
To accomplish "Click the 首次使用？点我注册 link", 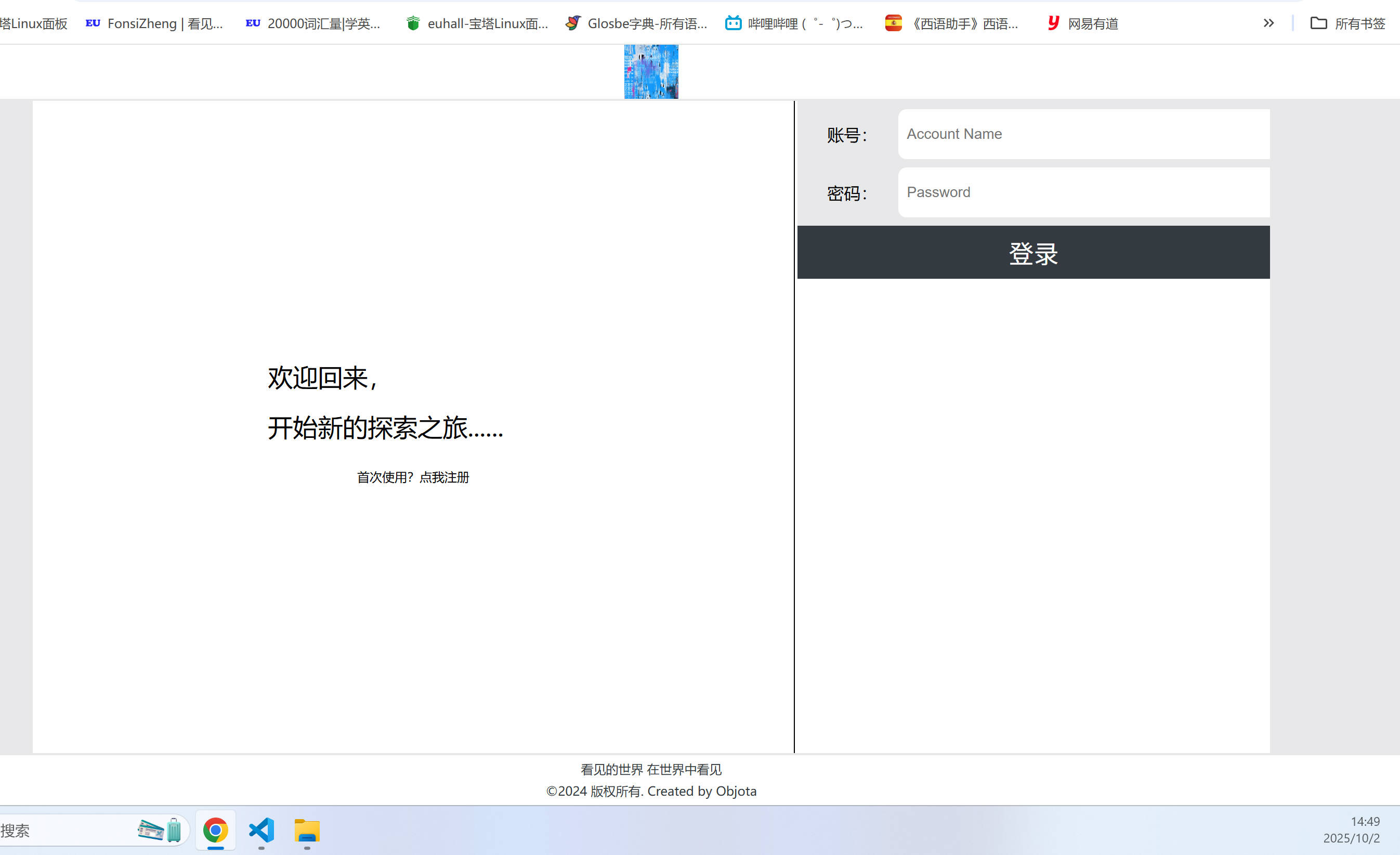I will (x=413, y=477).
